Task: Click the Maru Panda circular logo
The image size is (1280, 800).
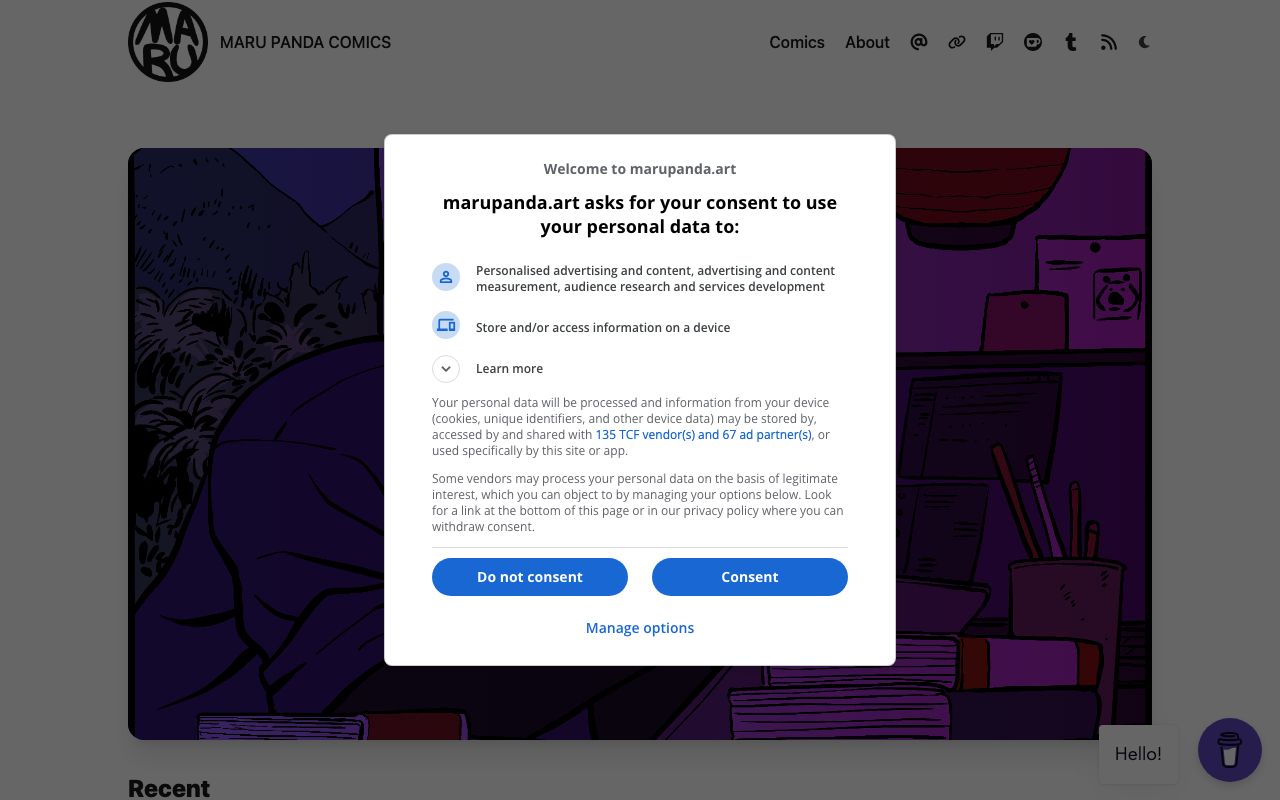Action: [168, 42]
